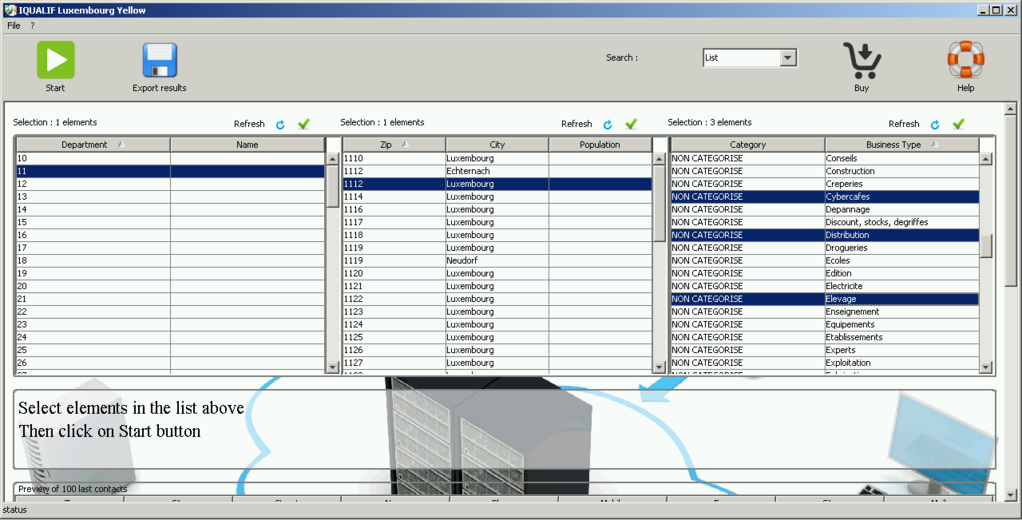This screenshot has height=520, width=1022.
Task: Refresh the Department list with blue arrow
Action: tap(280, 124)
